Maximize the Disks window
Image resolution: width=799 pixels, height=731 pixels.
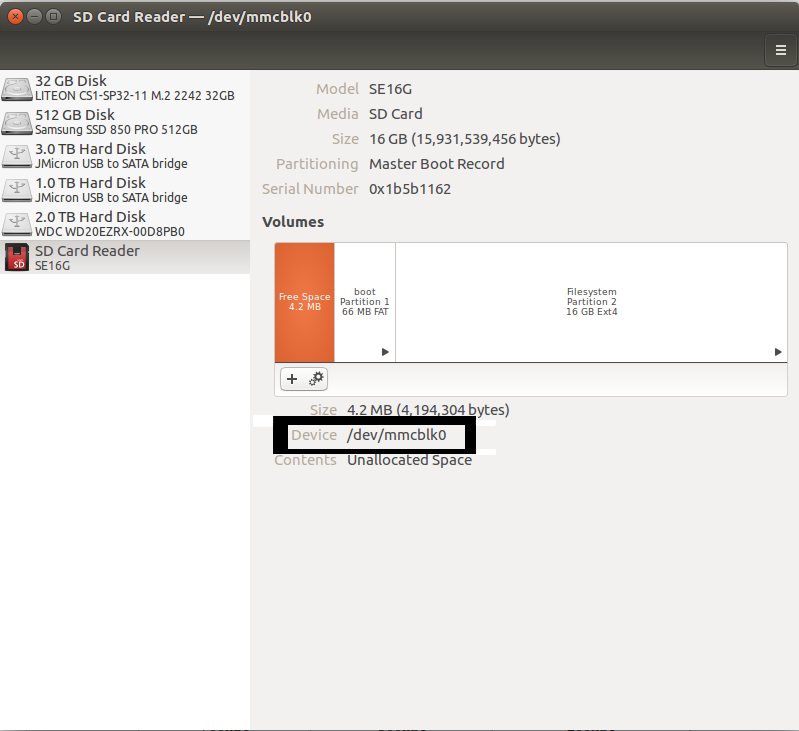click(53, 17)
